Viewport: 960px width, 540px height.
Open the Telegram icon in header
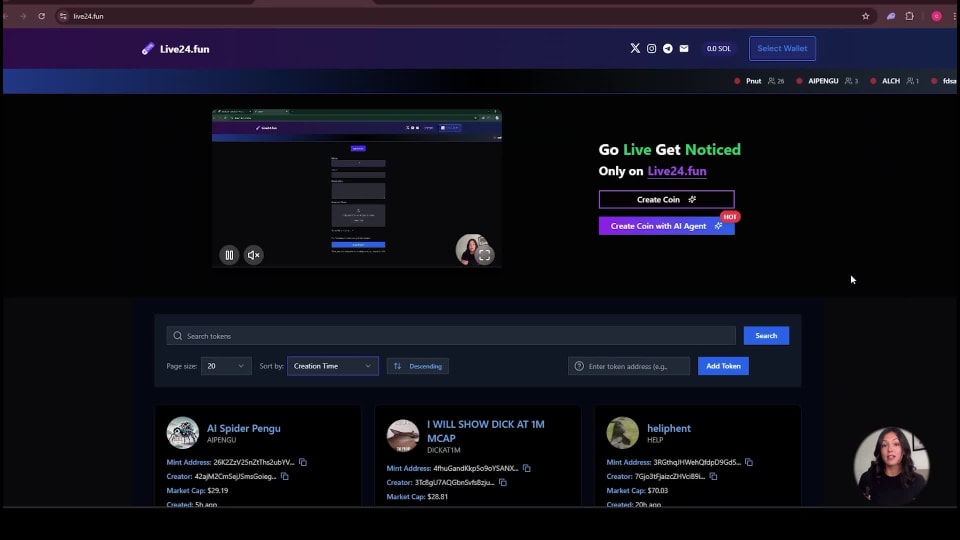(x=668, y=48)
